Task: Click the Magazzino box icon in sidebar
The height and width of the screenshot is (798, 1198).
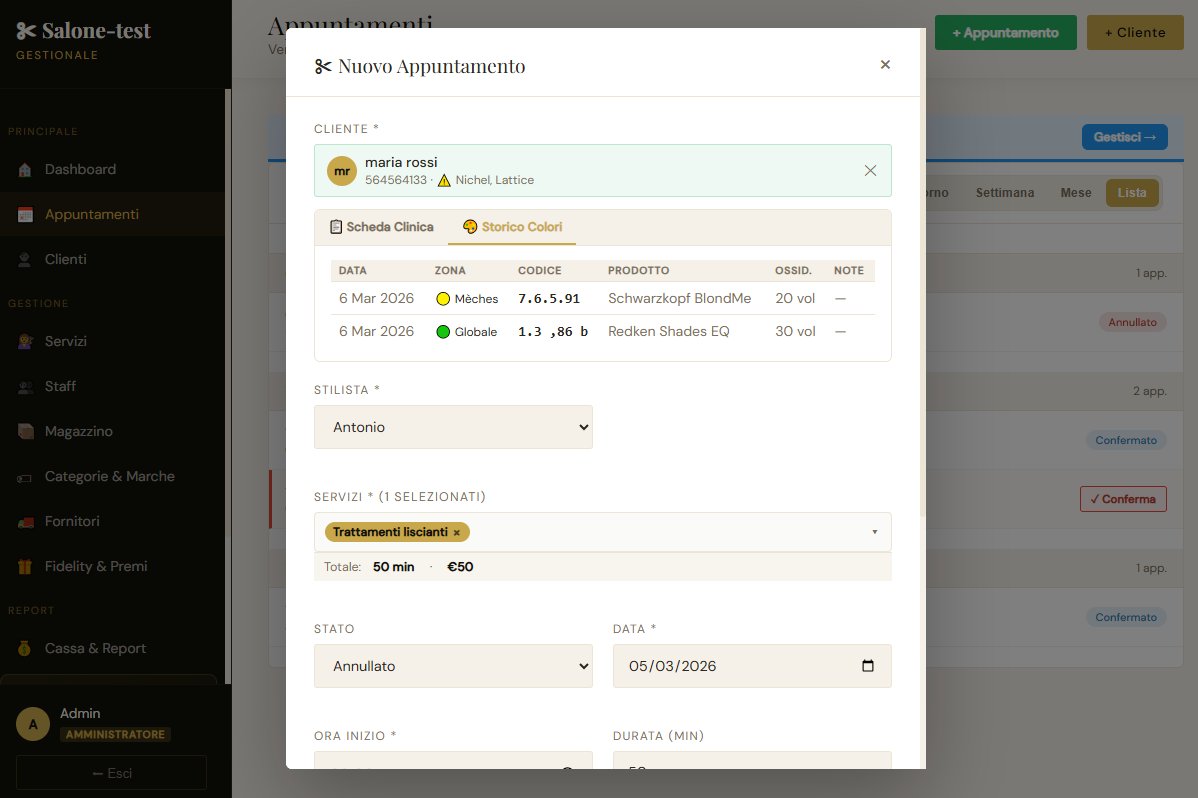Action: click(x=24, y=432)
